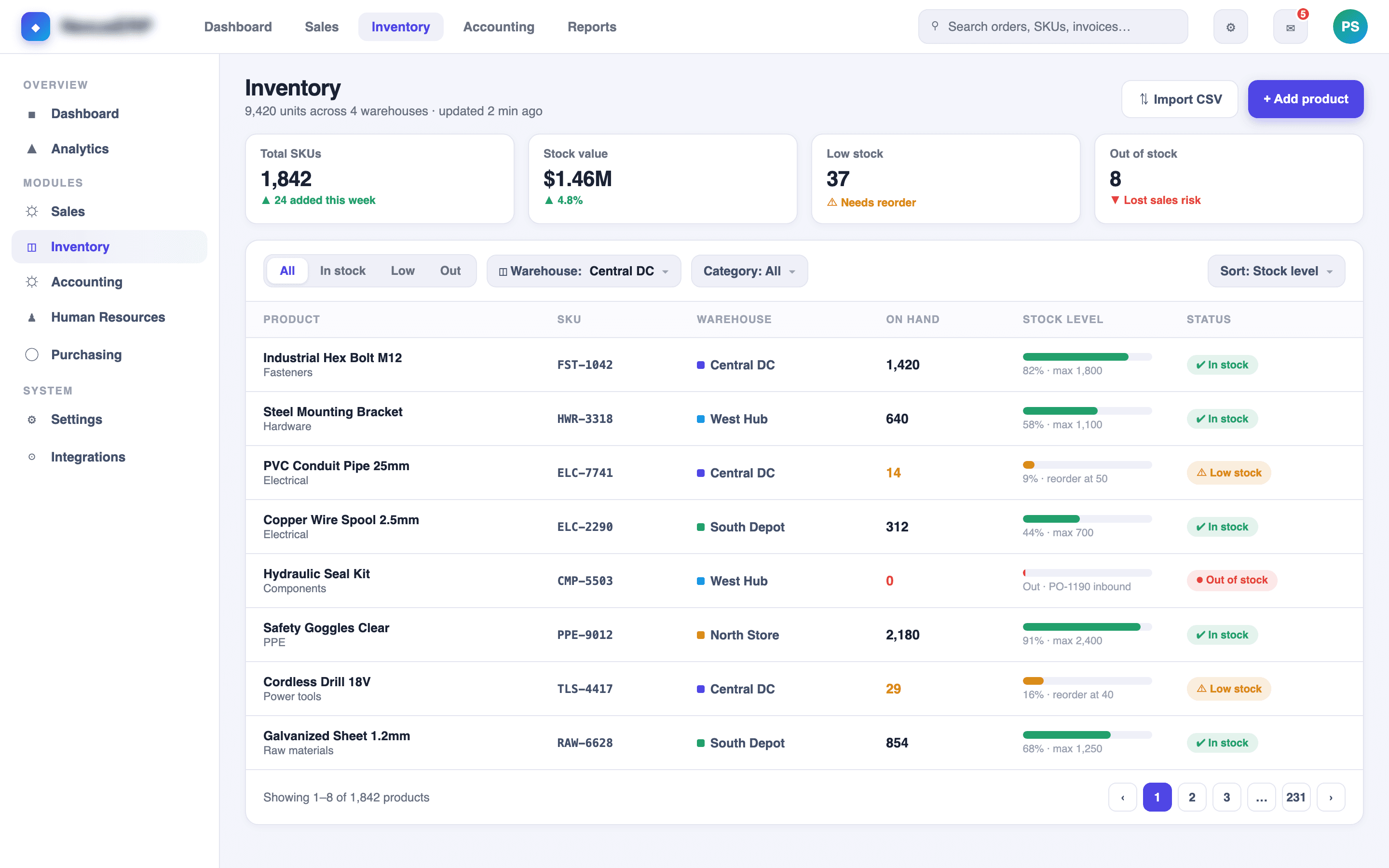Click the Low stock badge for Cordless Drill 18V
This screenshot has width=1389, height=868.
[1229, 689]
